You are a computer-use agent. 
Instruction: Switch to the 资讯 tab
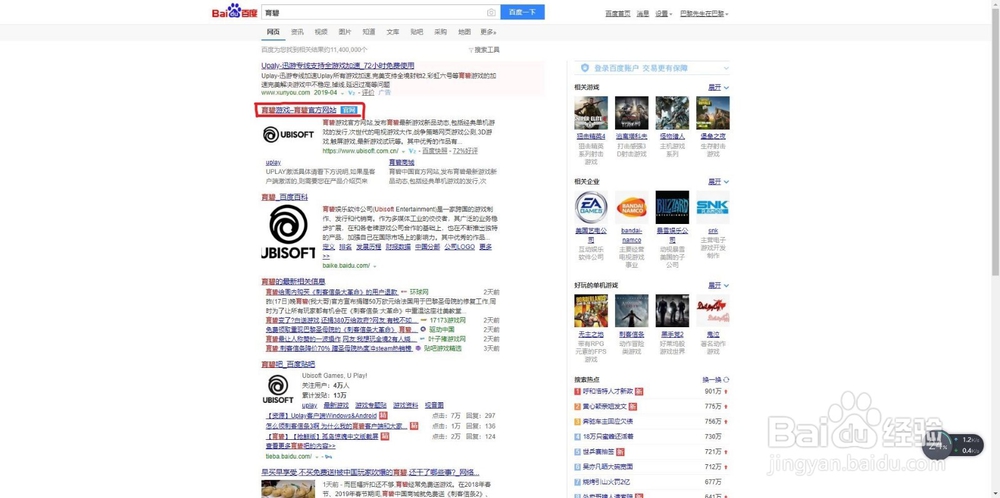[297, 32]
